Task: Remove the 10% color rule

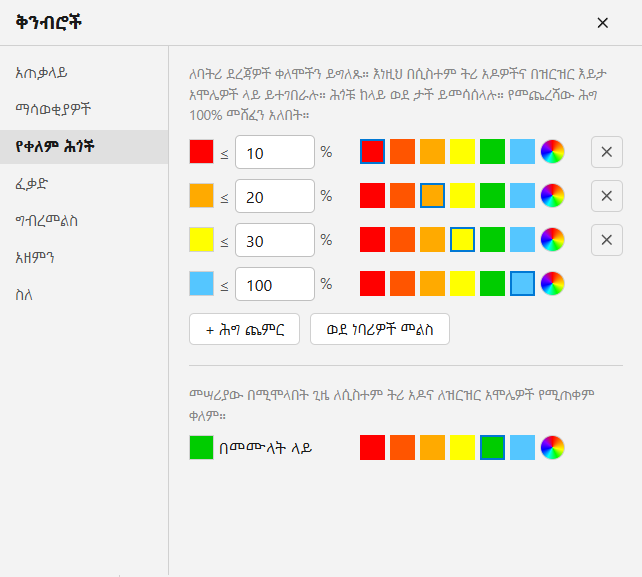Action: pyautogui.click(x=607, y=152)
